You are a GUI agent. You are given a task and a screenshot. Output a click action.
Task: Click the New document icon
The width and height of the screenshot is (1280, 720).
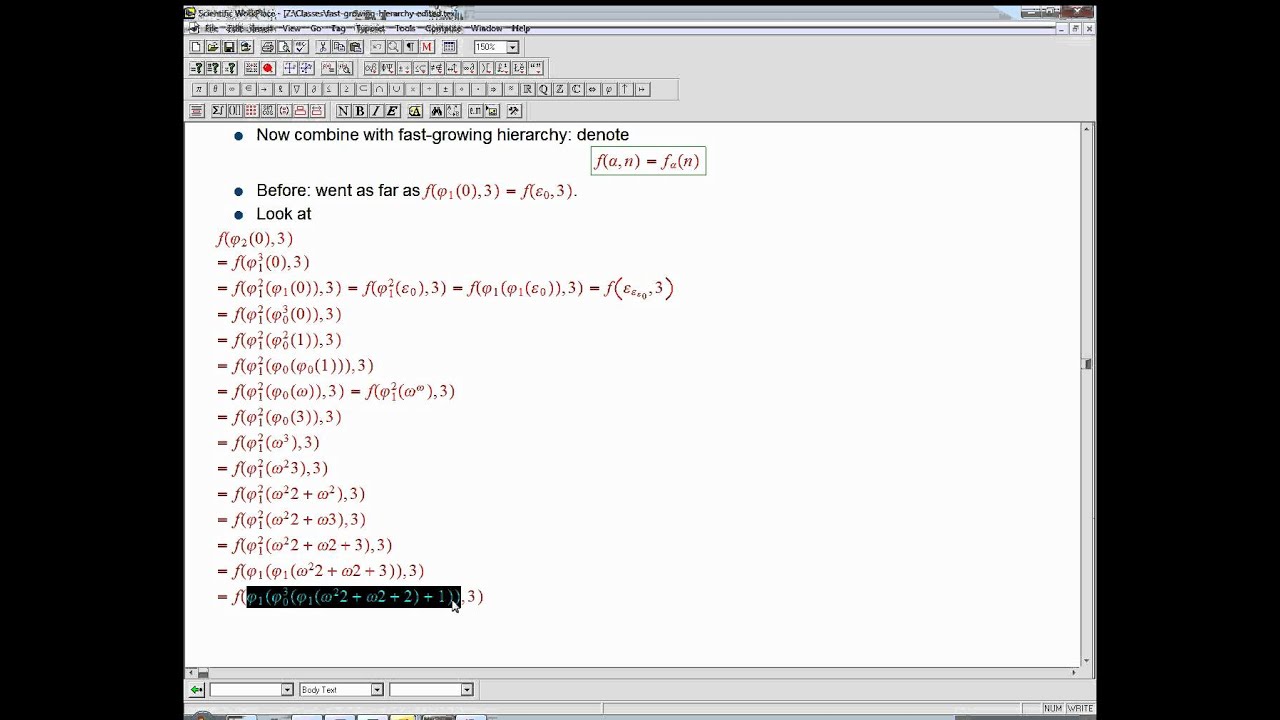(x=196, y=47)
